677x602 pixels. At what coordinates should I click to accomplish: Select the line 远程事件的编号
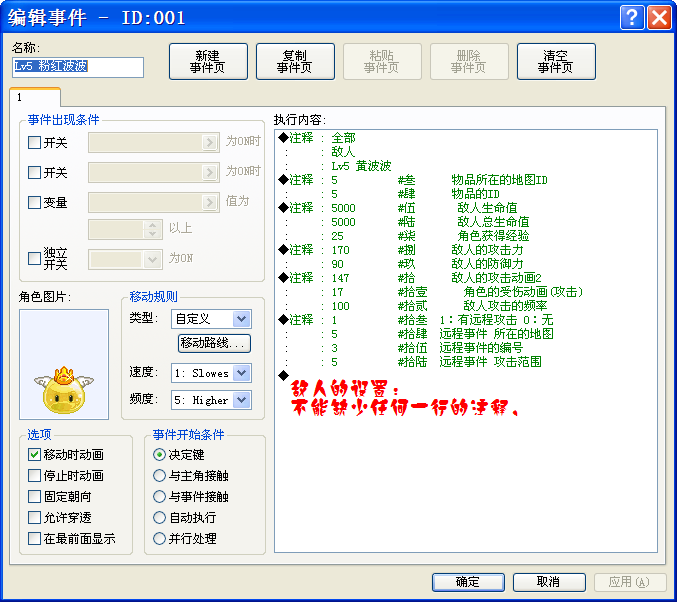466,348
